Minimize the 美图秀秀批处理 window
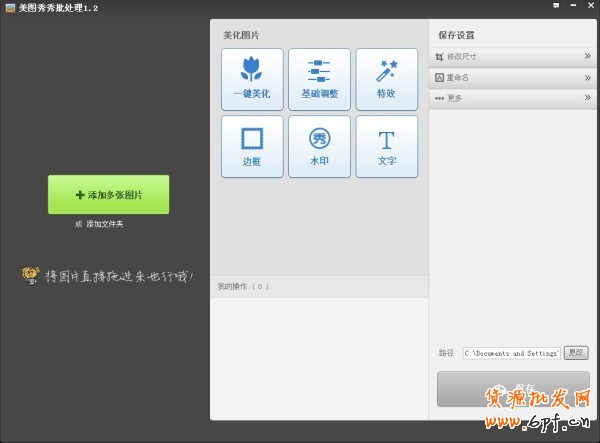This screenshot has height=443, width=600. [571, 6]
